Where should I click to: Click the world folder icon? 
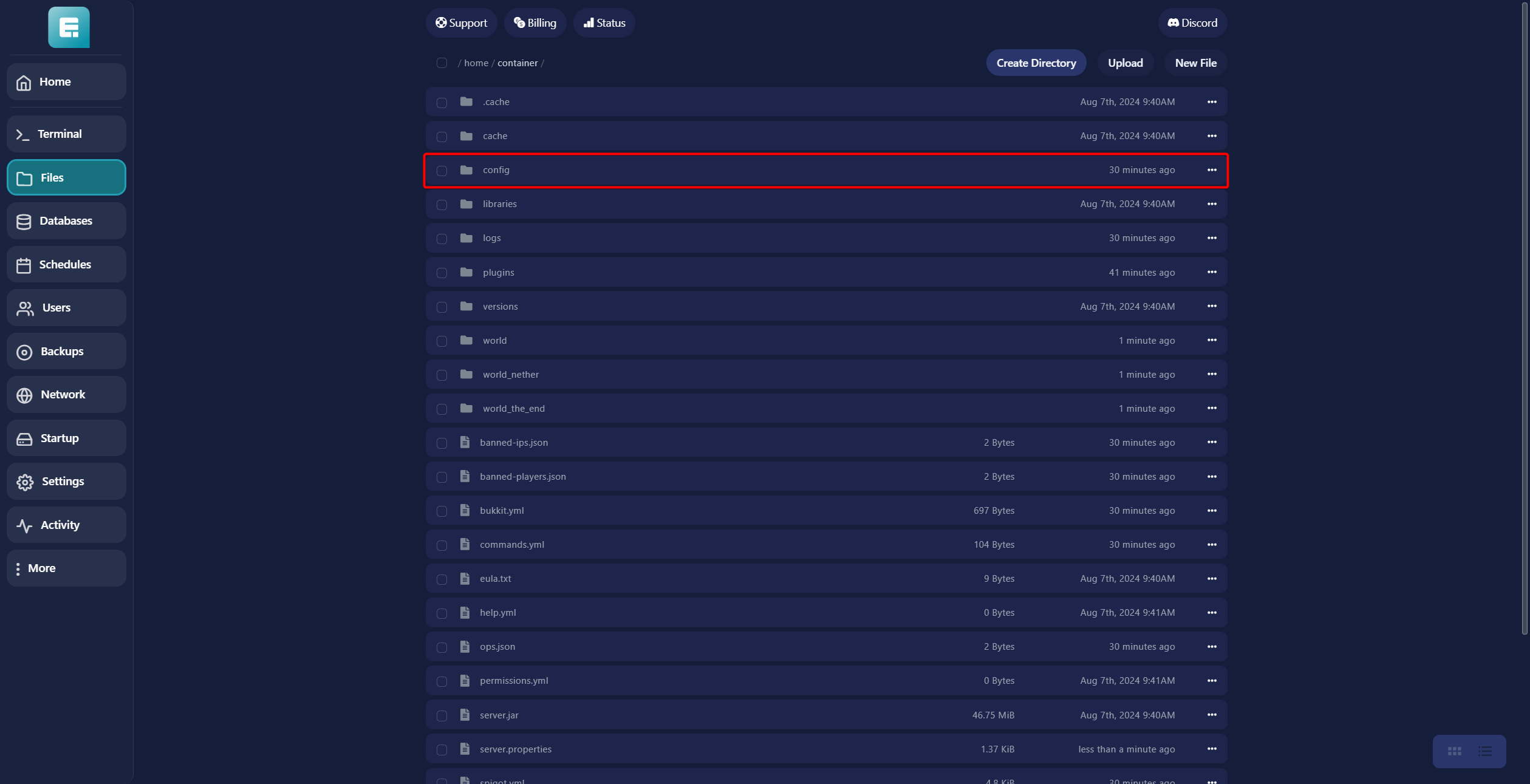coord(466,340)
